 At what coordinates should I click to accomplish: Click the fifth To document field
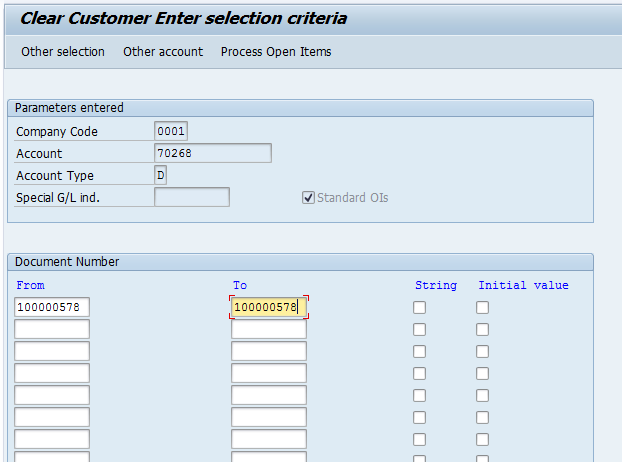point(269,395)
